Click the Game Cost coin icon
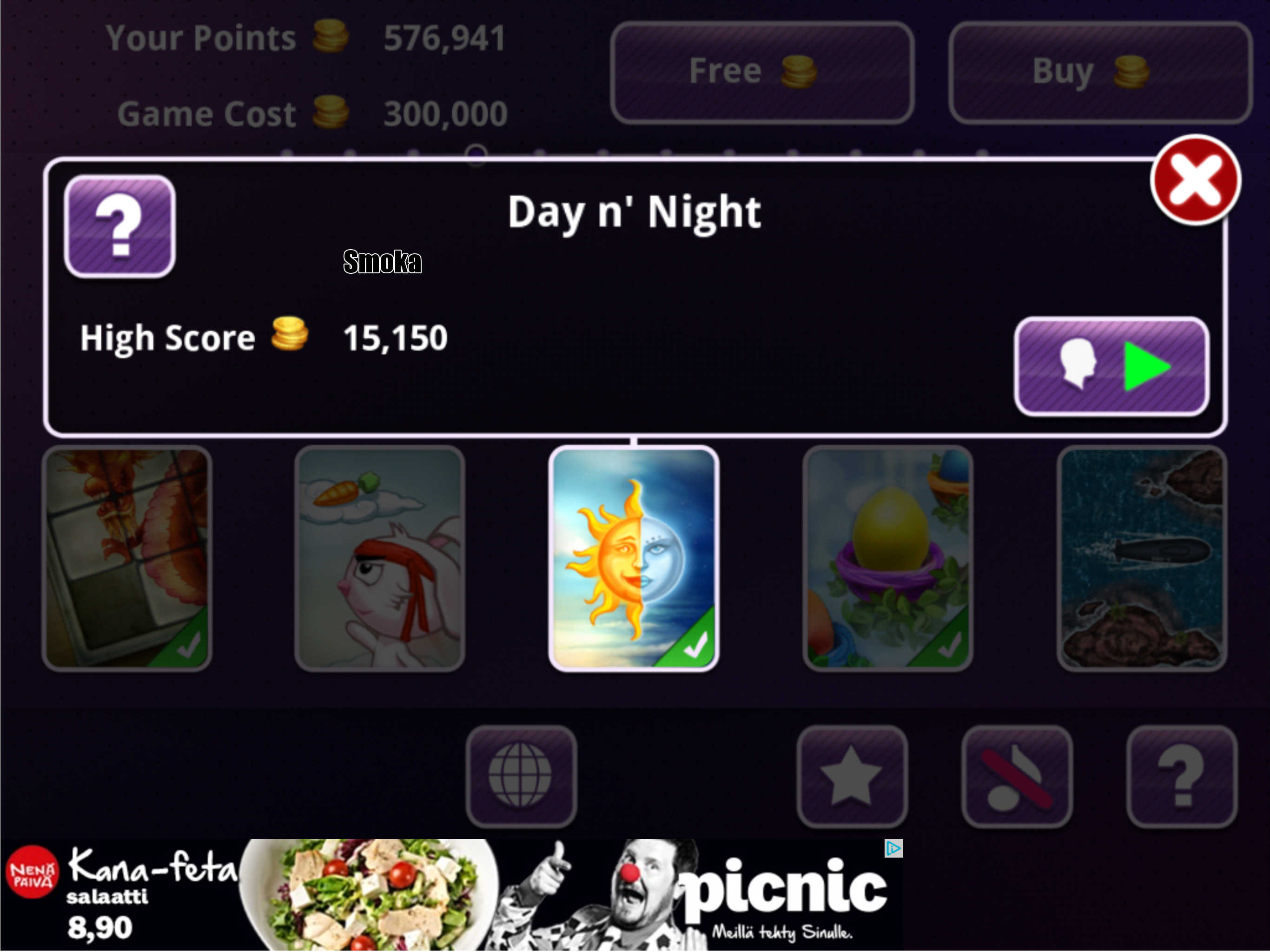Image resolution: width=1270 pixels, height=952 pixels. (331, 112)
